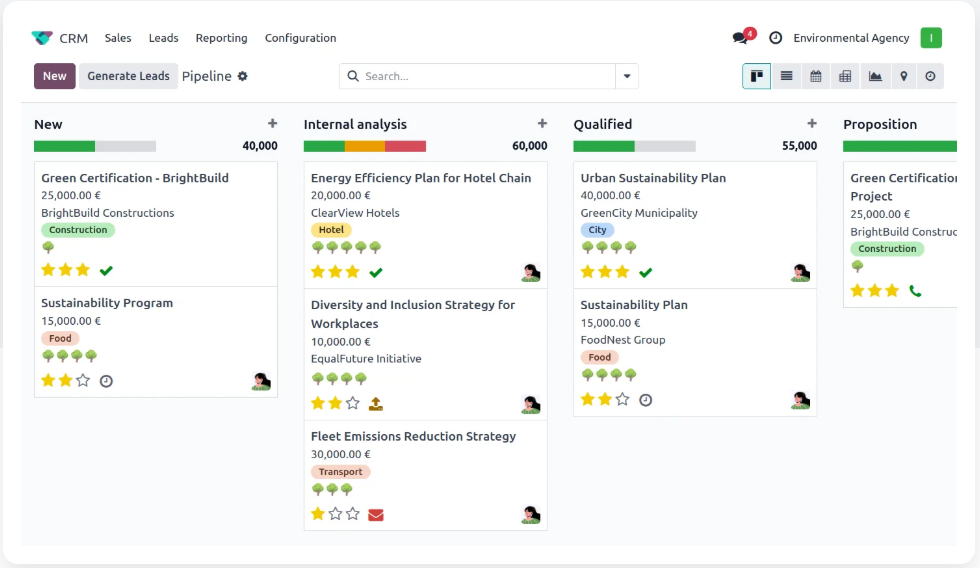The width and height of the screenshot is (980, 568).
Task: Click the 60,000 total of Internal analysis
Action: tap(529, 146)
